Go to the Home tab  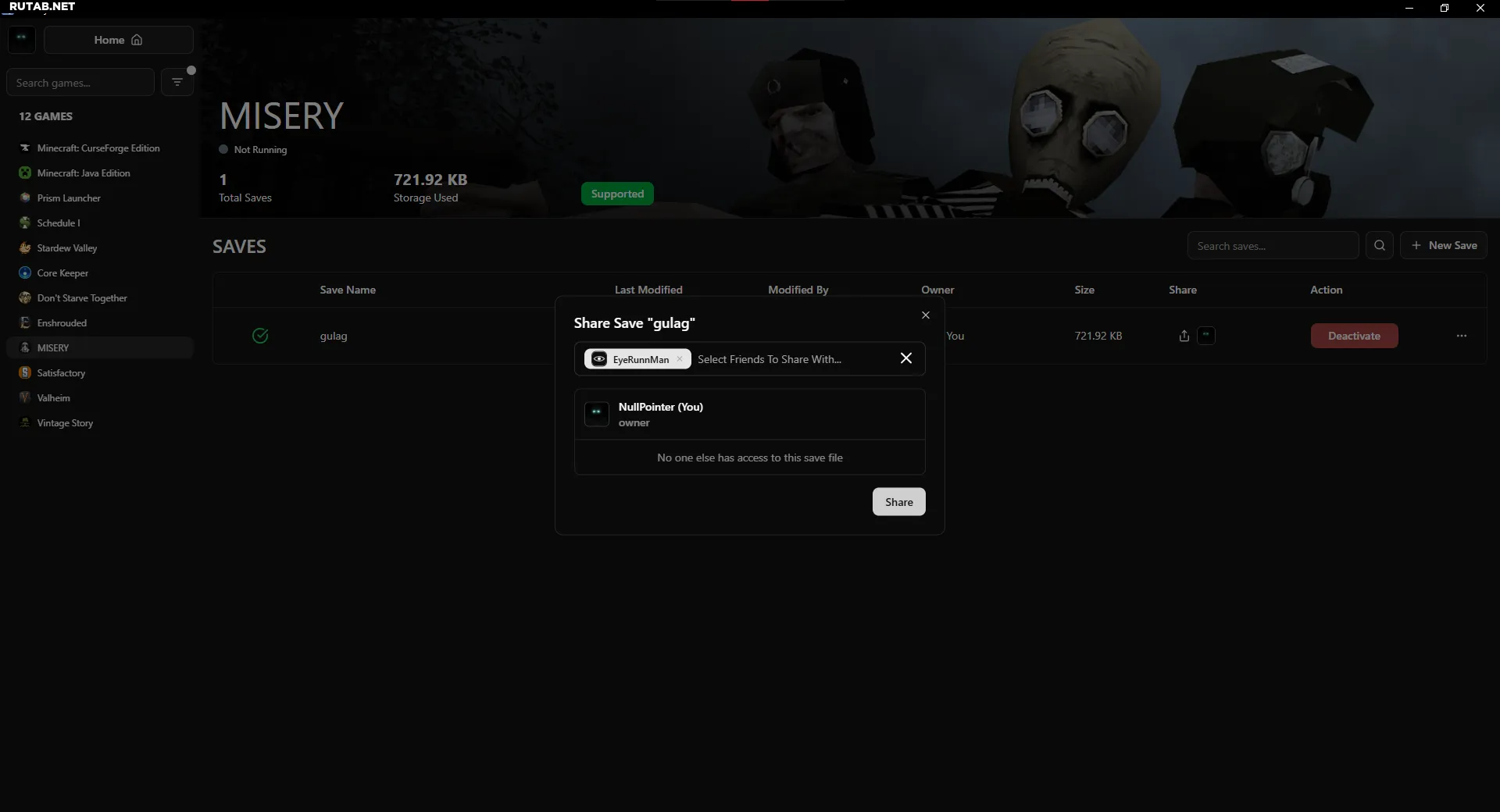[x=118, y=40]
